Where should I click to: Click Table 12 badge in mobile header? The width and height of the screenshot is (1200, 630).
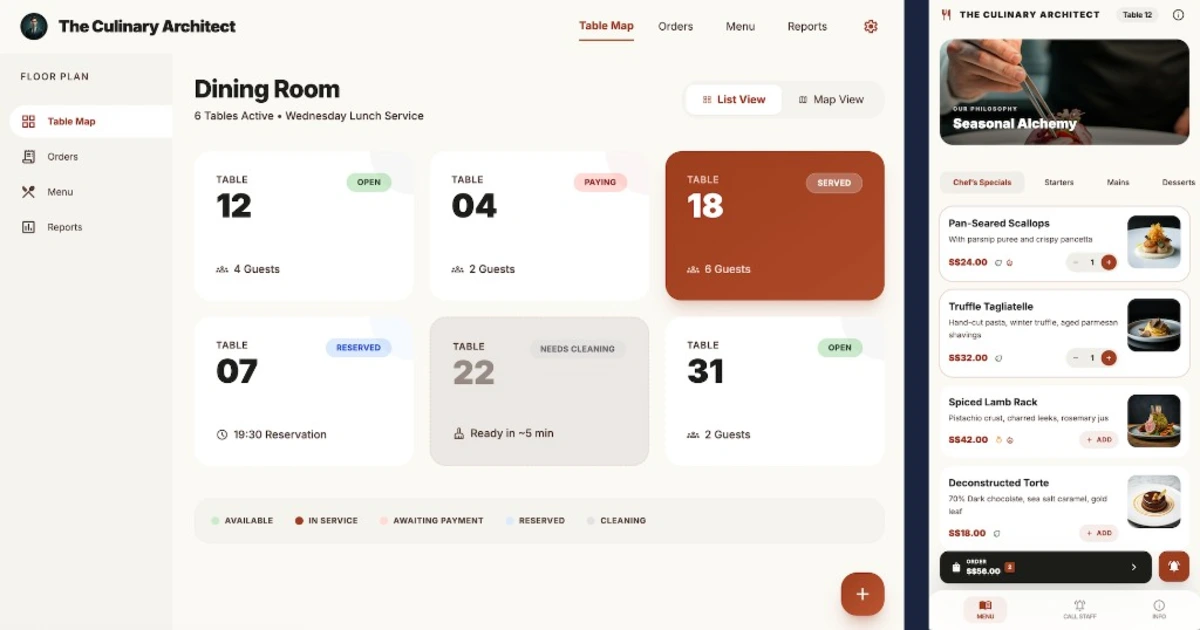[1137, 15]
